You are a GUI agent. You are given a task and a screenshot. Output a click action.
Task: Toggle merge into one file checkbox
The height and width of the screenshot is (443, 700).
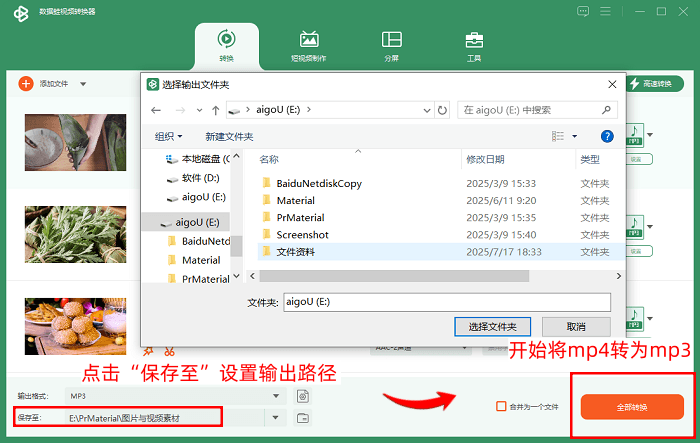(501, 406)
